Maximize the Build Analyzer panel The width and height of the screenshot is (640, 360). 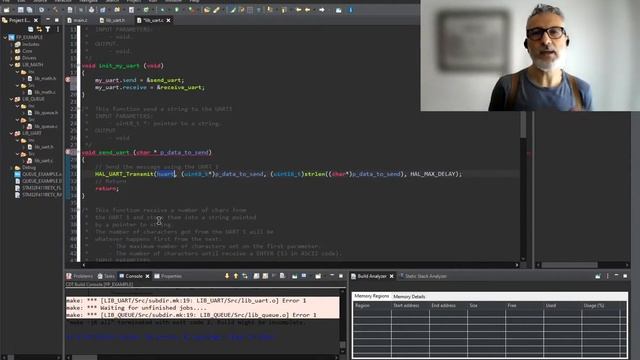(x=625, y=276)
